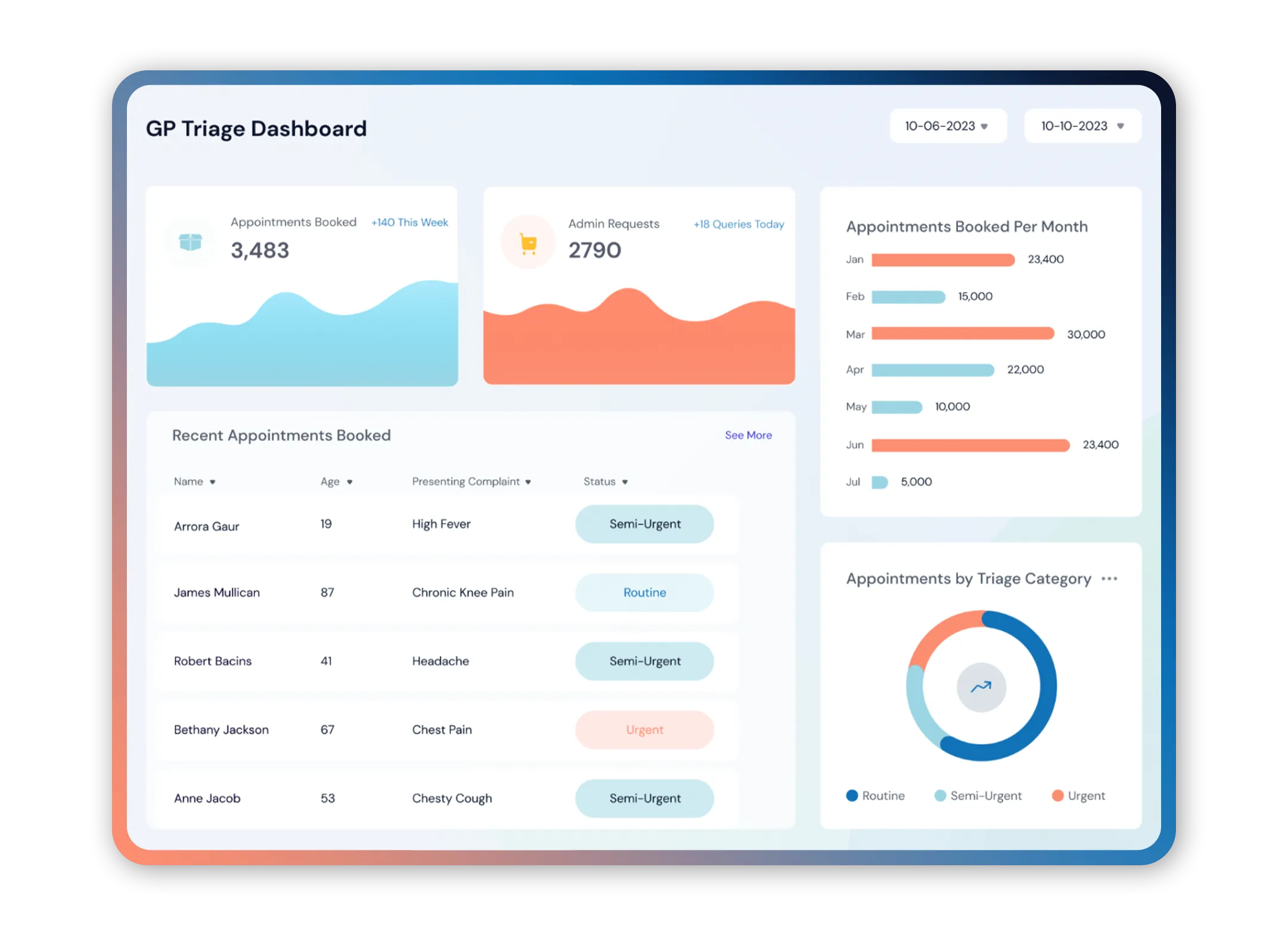Click the Admin Requests cart icon
Image resolution: width=1288 pixels, height=935 pixels.
tap(527, 242)
